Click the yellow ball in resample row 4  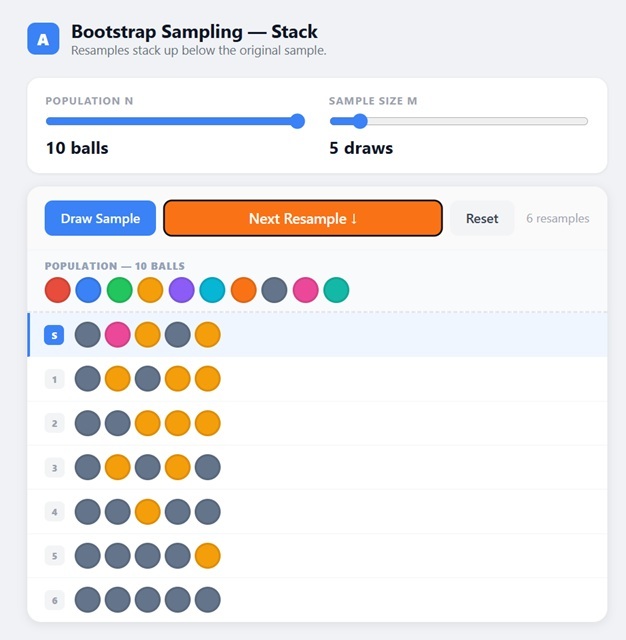[x=148, y=512]
